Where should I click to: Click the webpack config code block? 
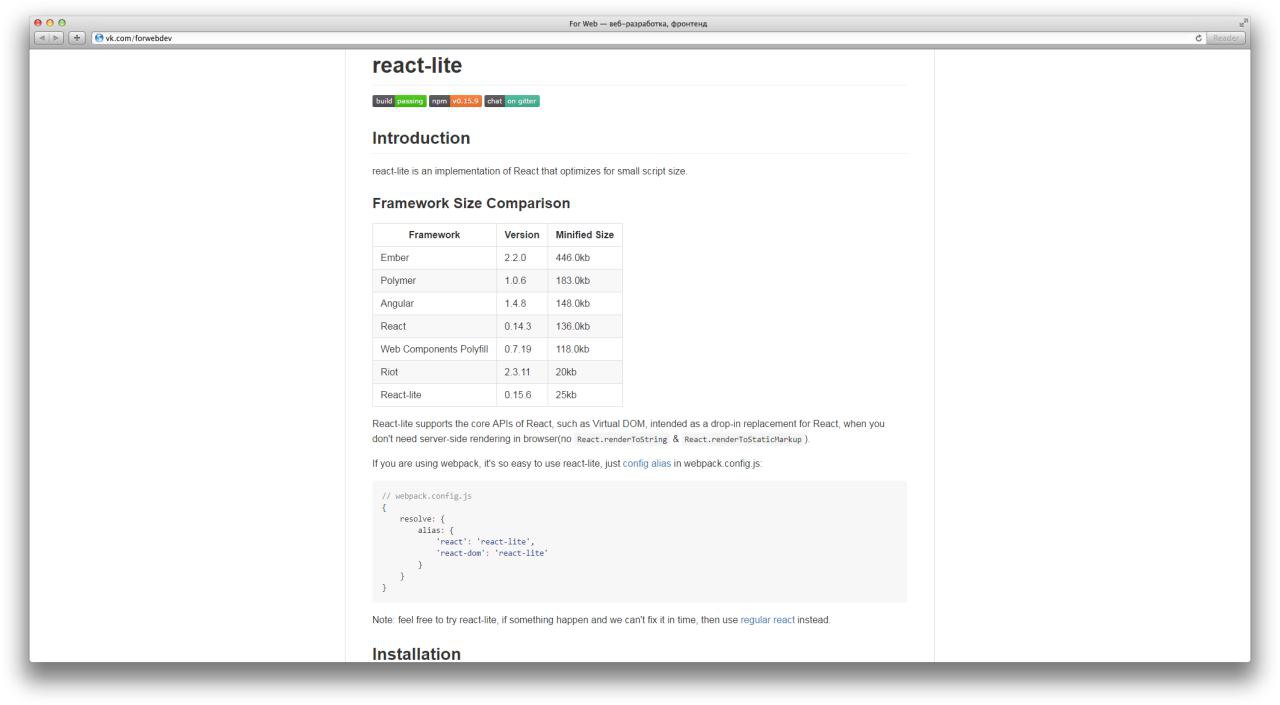tap(640, 541)
